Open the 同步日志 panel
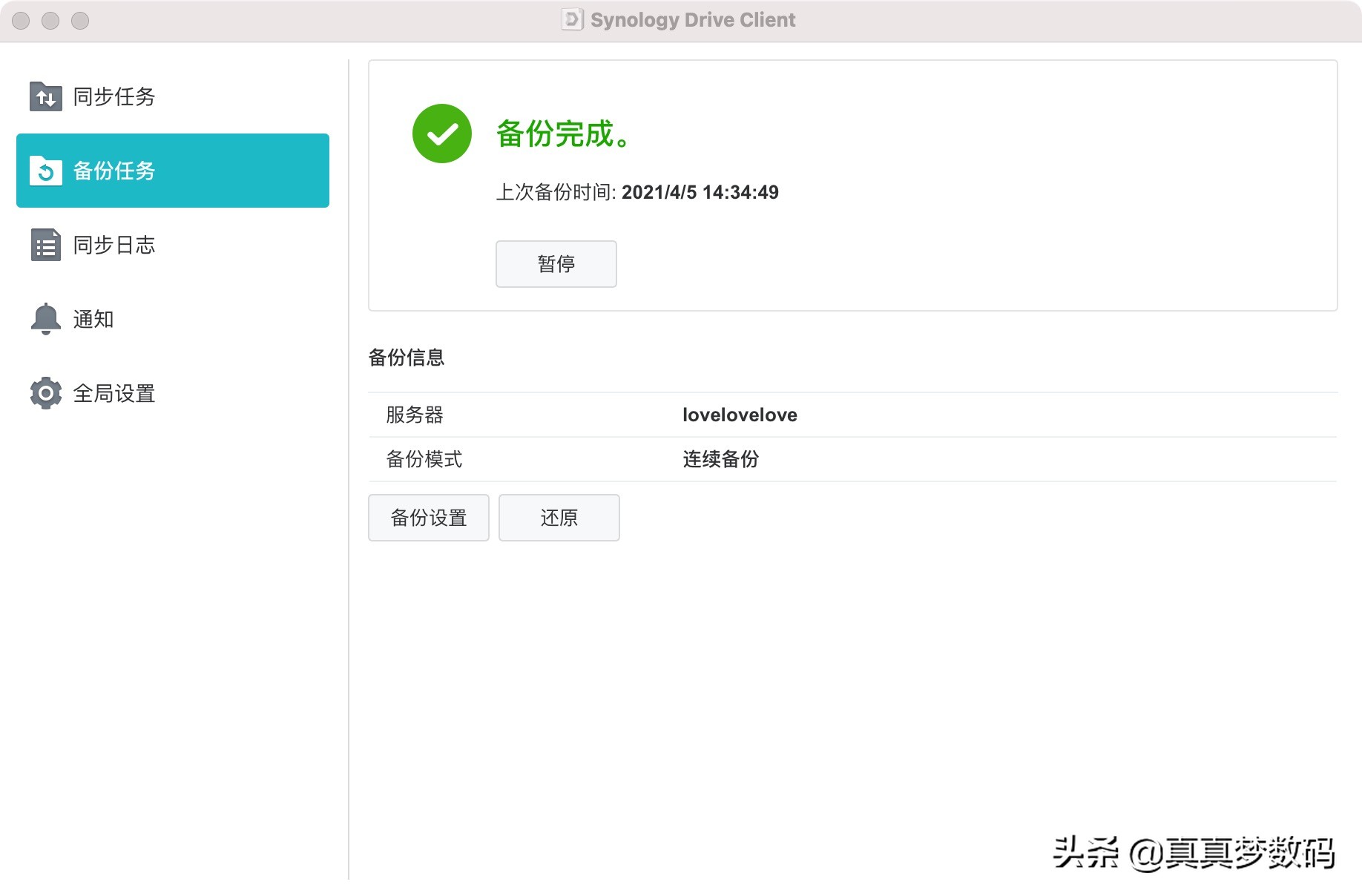The image size is (1362, 896). 113,245
